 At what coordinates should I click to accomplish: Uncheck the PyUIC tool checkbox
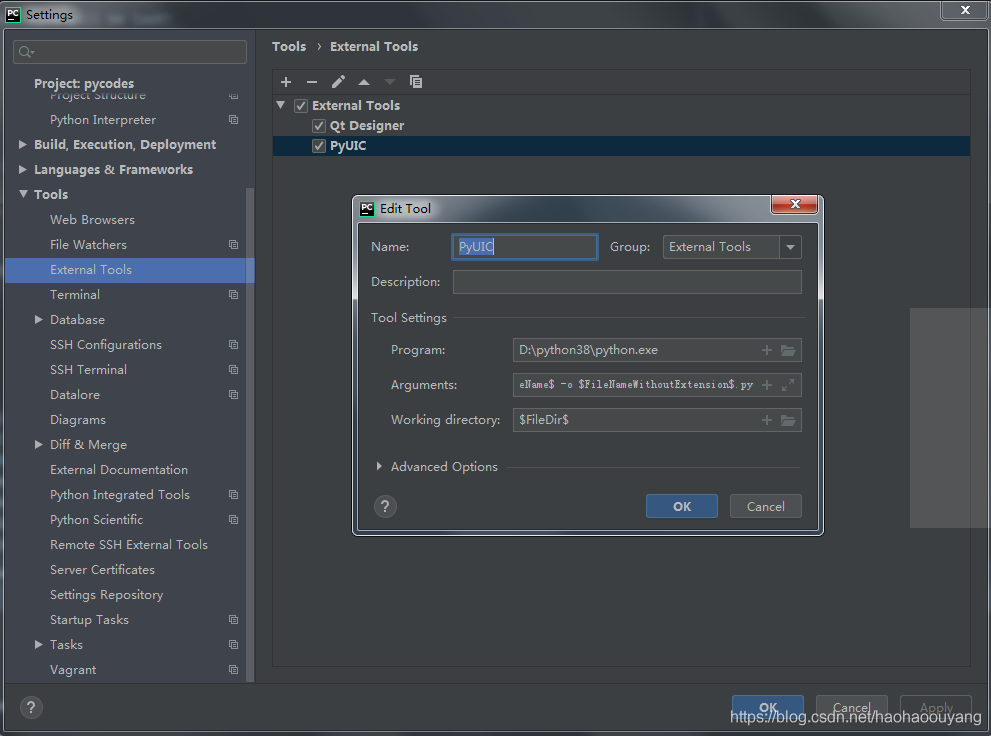click(x=319, y=146)
